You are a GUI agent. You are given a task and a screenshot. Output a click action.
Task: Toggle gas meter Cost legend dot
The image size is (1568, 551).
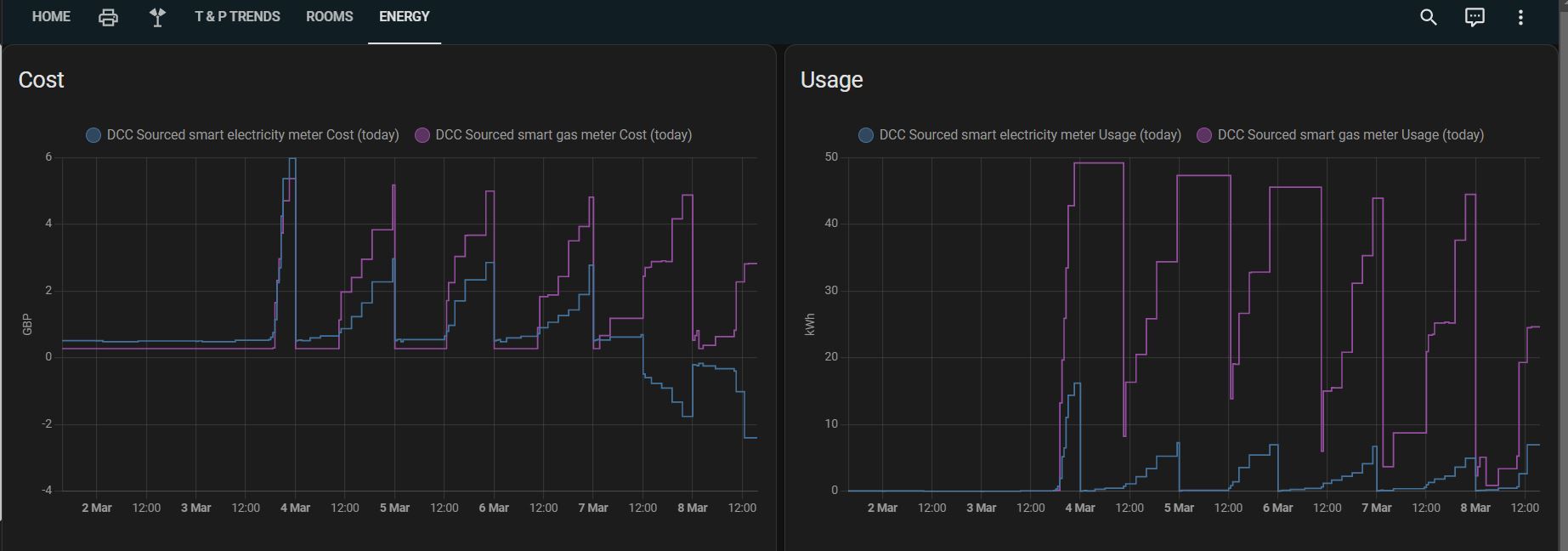(x=422, y=135)
